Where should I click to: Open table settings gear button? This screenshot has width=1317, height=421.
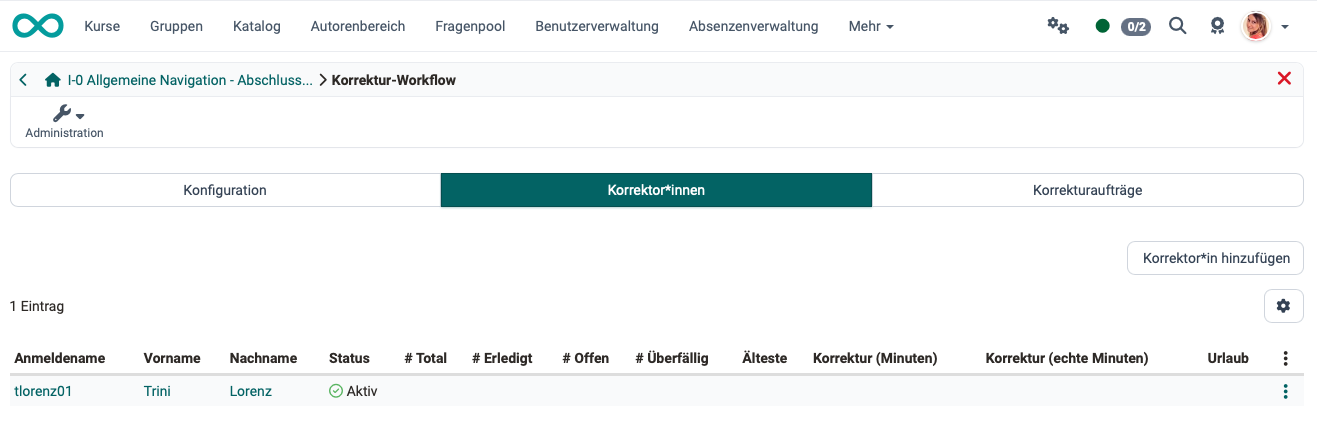[x=1284, y=306]
